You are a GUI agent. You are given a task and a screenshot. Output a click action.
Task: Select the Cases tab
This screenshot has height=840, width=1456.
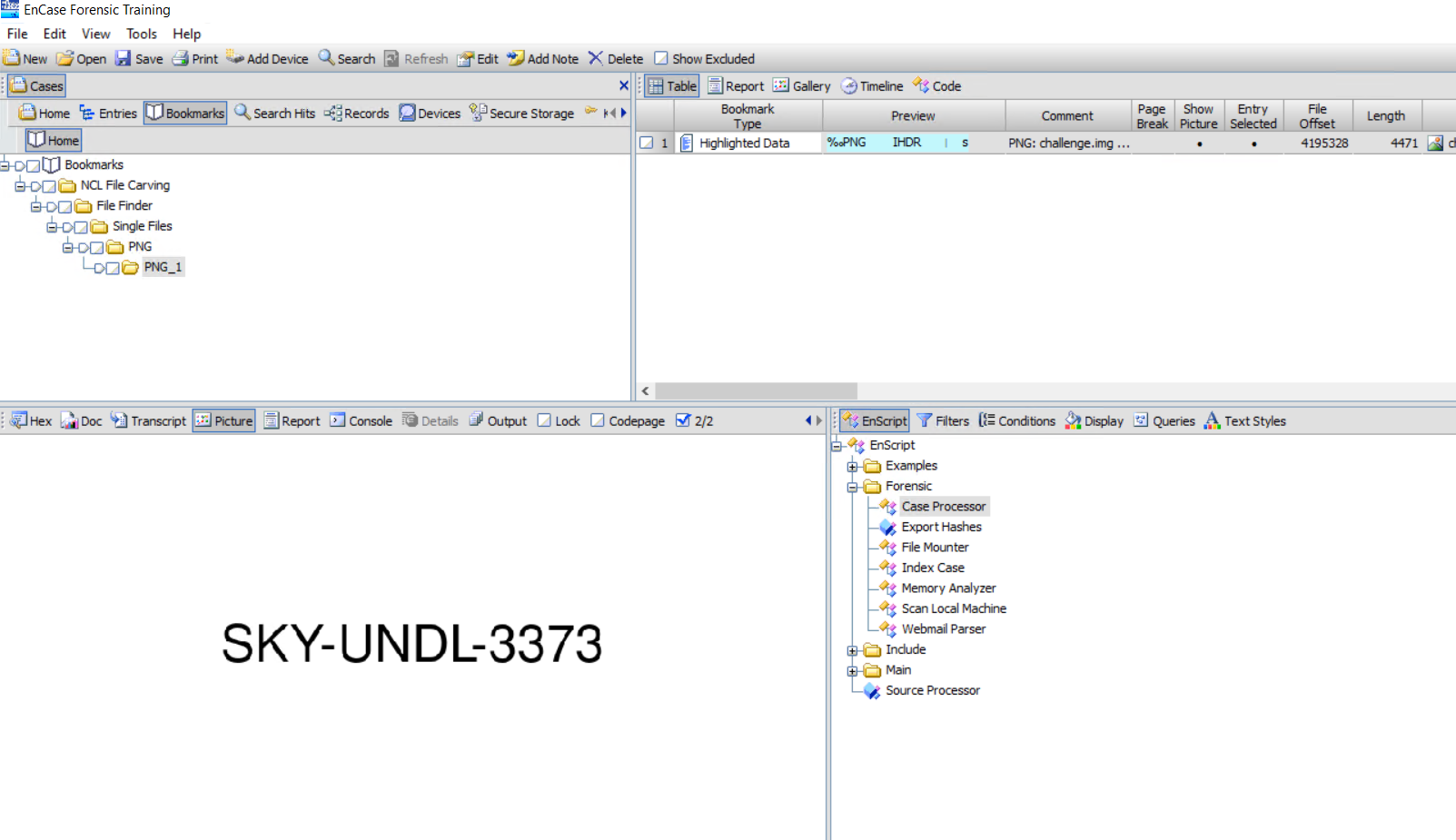[37, 86]
